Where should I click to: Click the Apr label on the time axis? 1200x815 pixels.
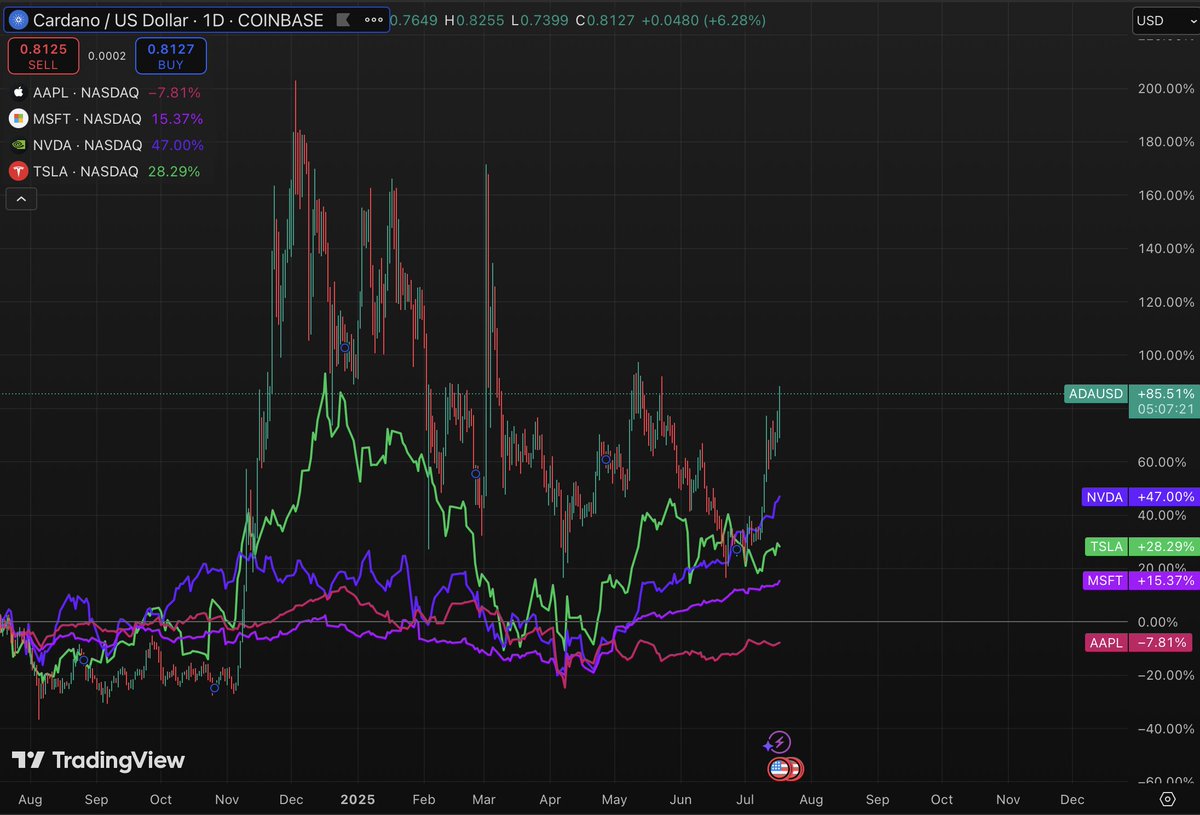[x=550, y=800]
